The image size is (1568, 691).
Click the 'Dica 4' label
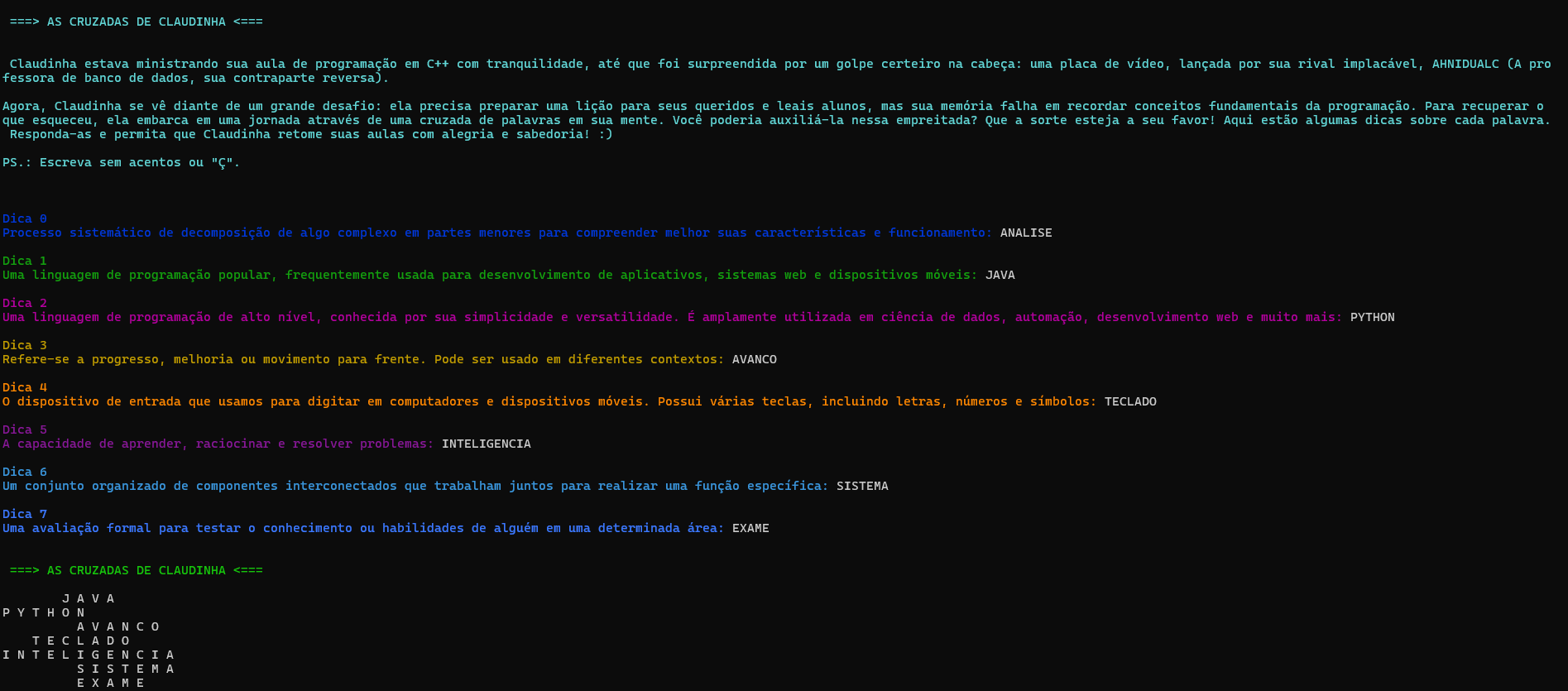(25, 387)
